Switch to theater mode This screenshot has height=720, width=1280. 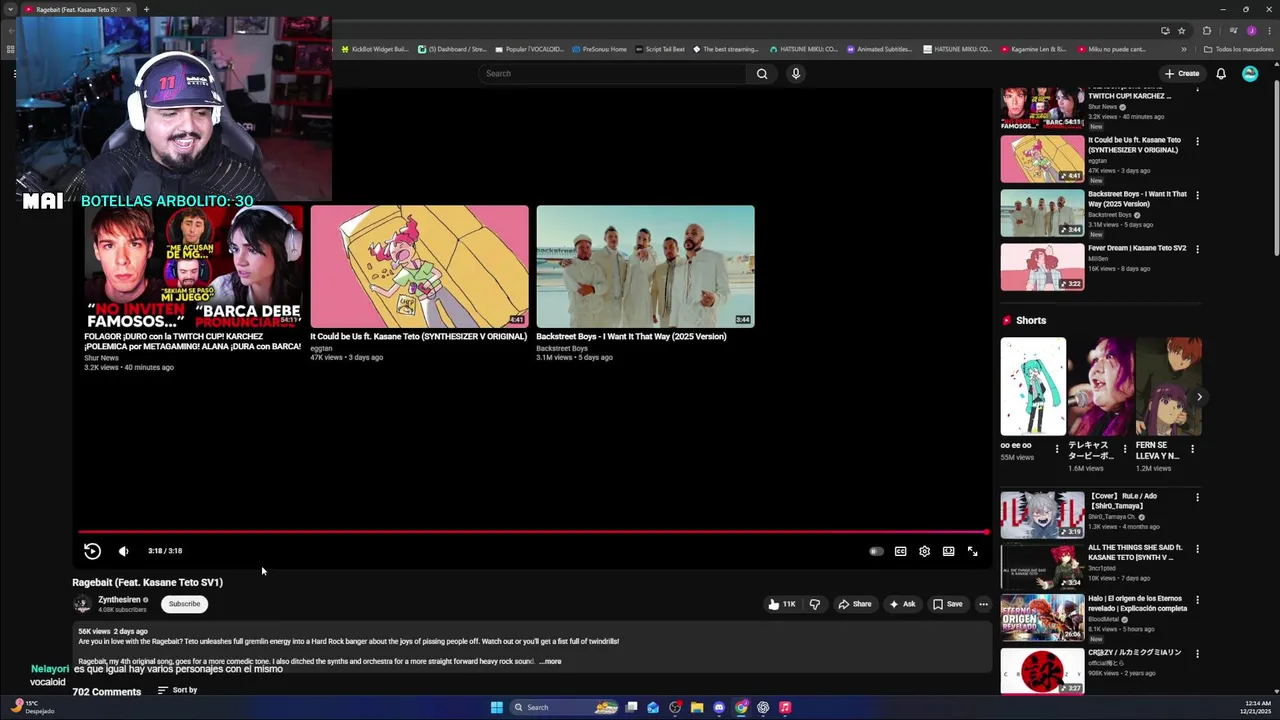point(948,551)
